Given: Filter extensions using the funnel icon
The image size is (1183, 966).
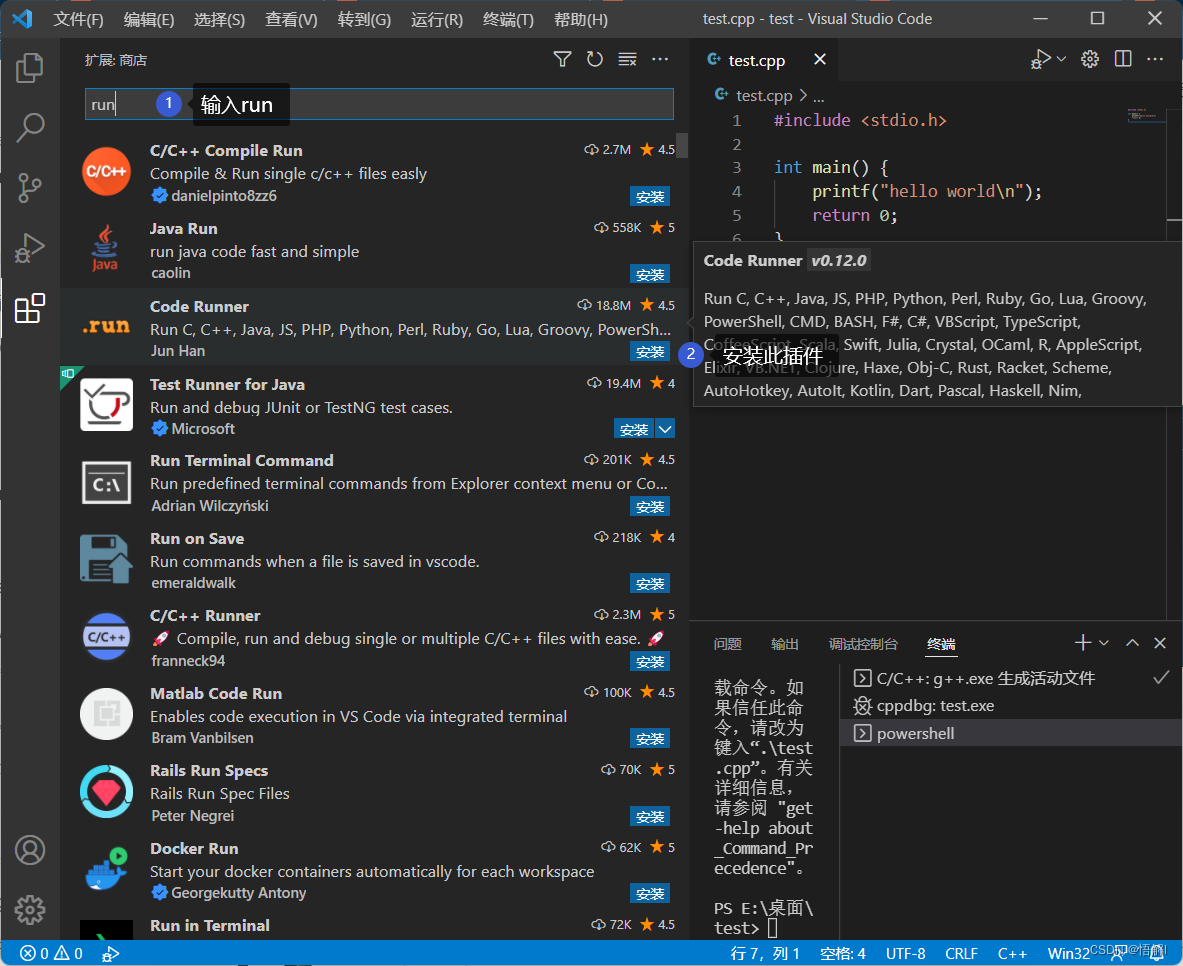Looking at the screenshot, I should (x=562, y=59).
